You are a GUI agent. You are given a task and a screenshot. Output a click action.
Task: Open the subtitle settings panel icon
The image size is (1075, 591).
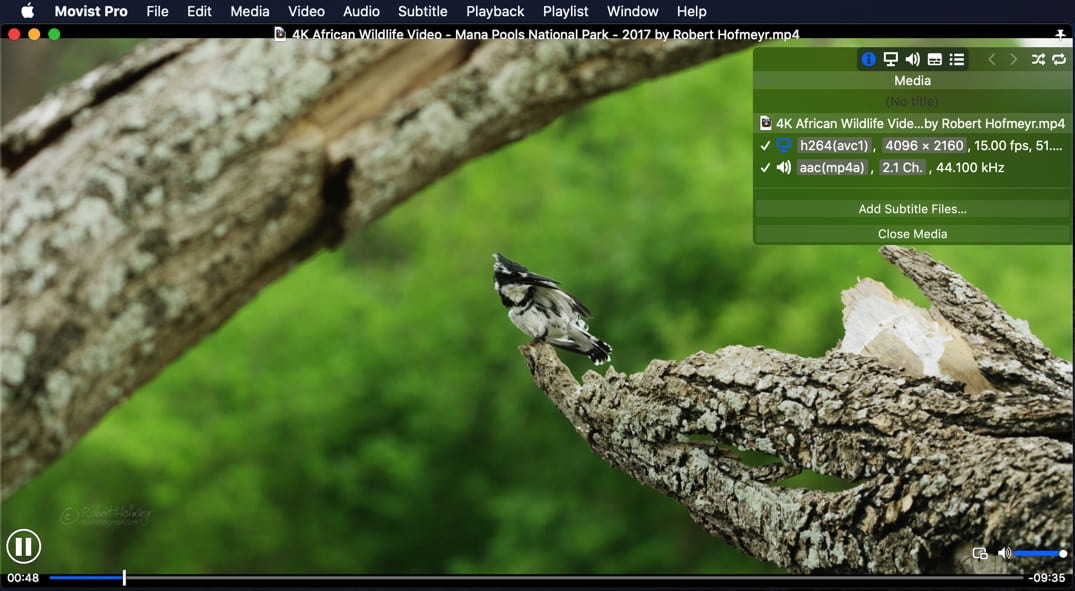point(934,60)
